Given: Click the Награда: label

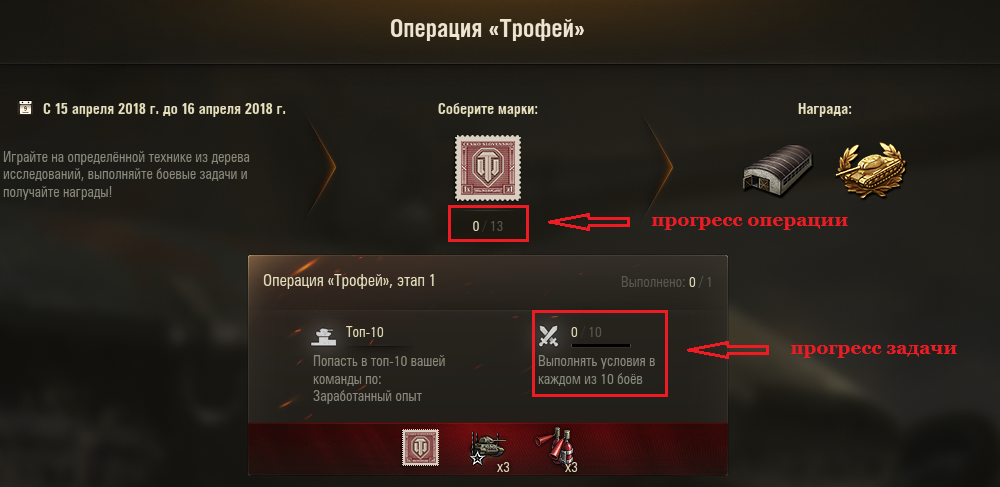Looking at the screenshot, I should coord(825,109).
